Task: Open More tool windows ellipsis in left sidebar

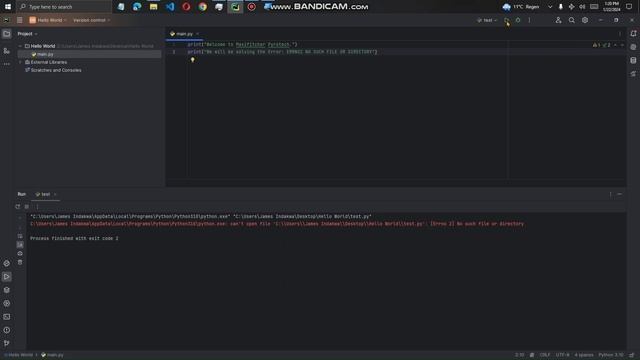Action: point(7,64)
